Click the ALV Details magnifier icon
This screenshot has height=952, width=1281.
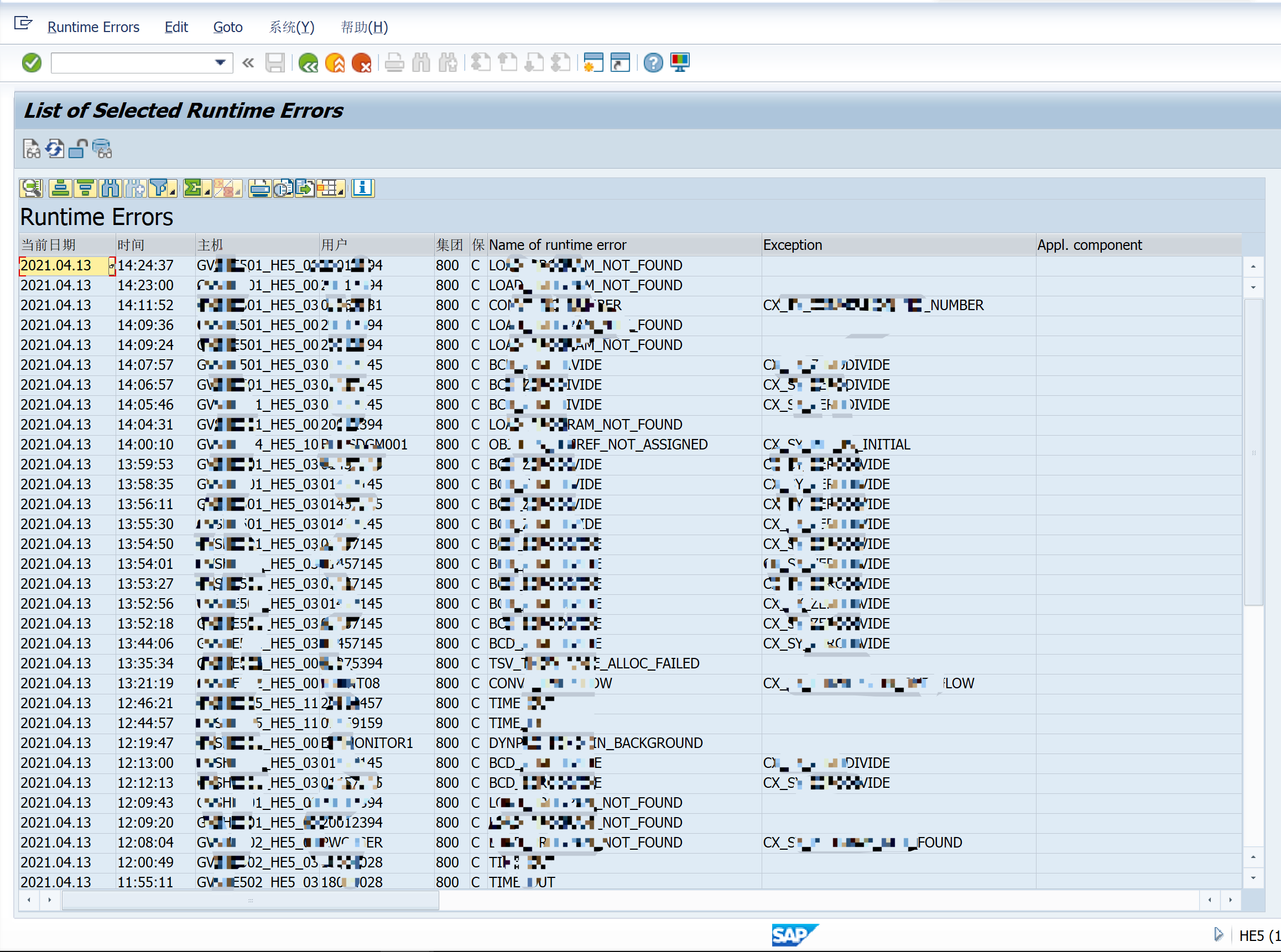pos(30,188)
